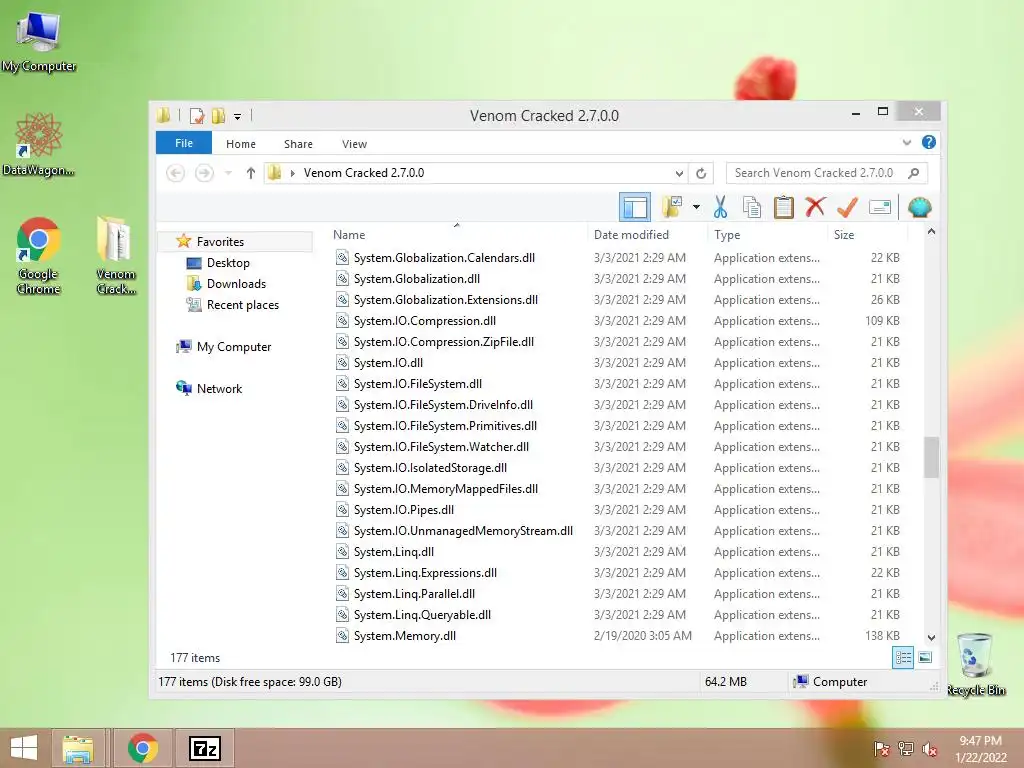The width and height of the screenshot is (1024, 768).
Task: Open the Home ribbon tab
Action: (x=241, y=144)
